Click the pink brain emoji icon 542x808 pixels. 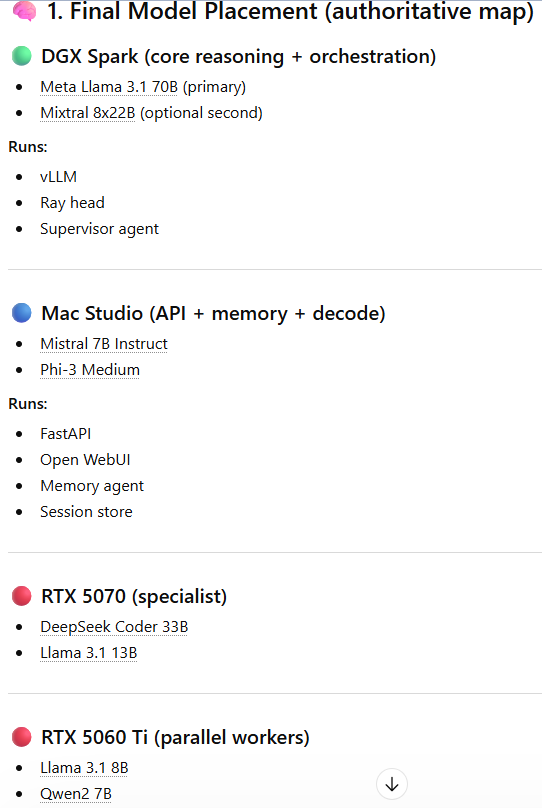[x=25, y=11]
